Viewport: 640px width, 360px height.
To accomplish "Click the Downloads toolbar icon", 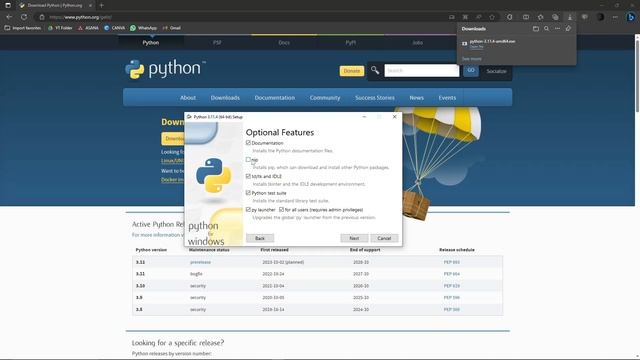I will click(x=570, y=17).
